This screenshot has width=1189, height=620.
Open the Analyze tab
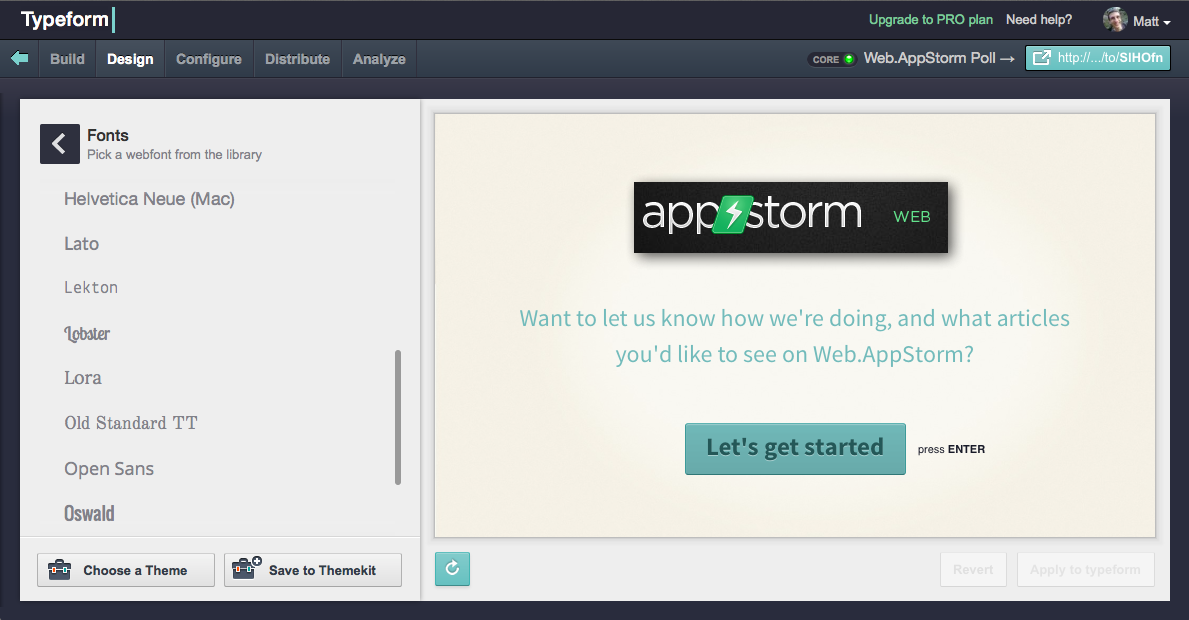click(x=379, y=59)
